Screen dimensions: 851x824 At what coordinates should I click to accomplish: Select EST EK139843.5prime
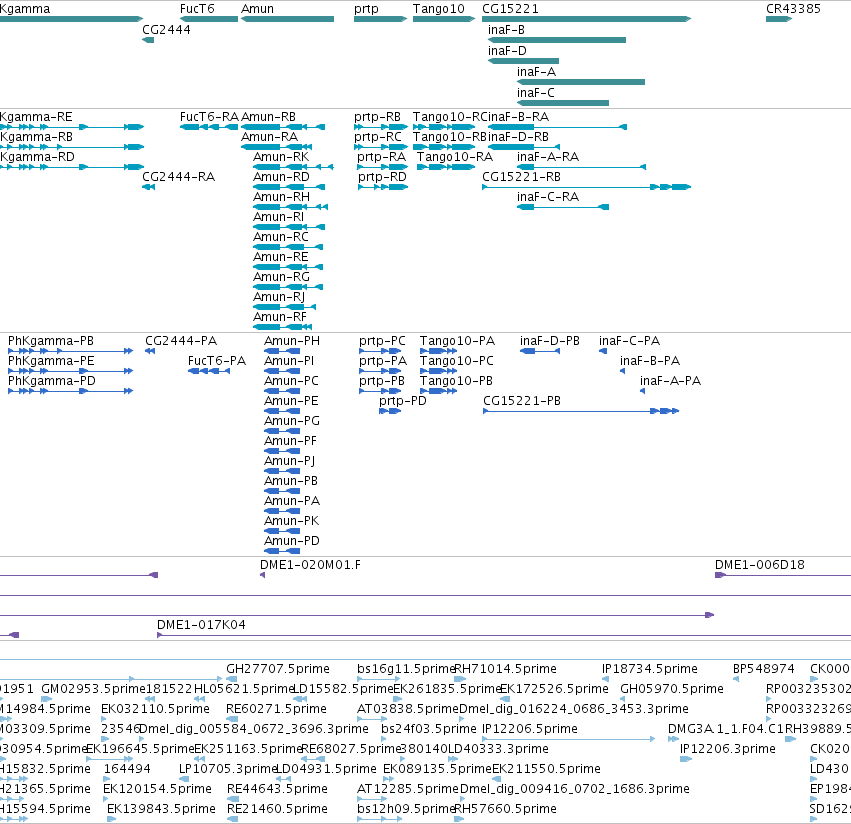[161, 809]
